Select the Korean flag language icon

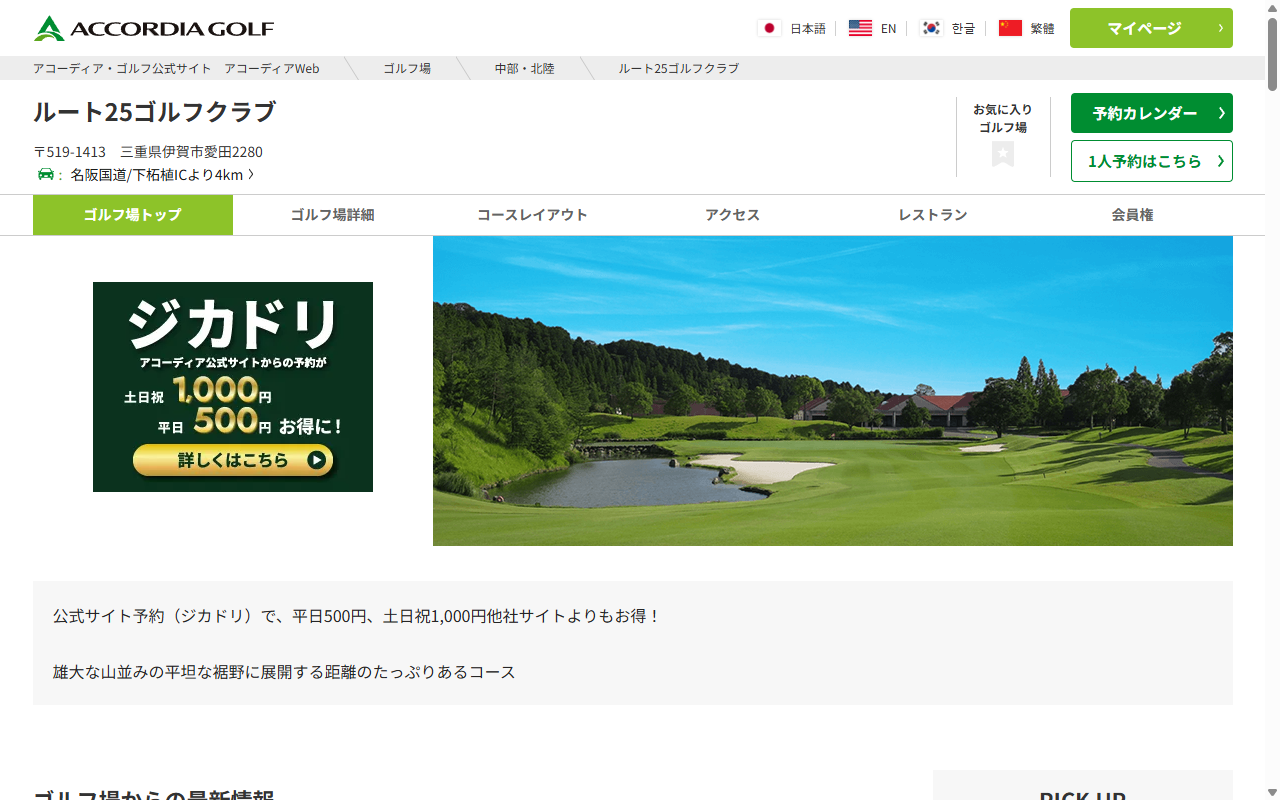coord(931,28)
